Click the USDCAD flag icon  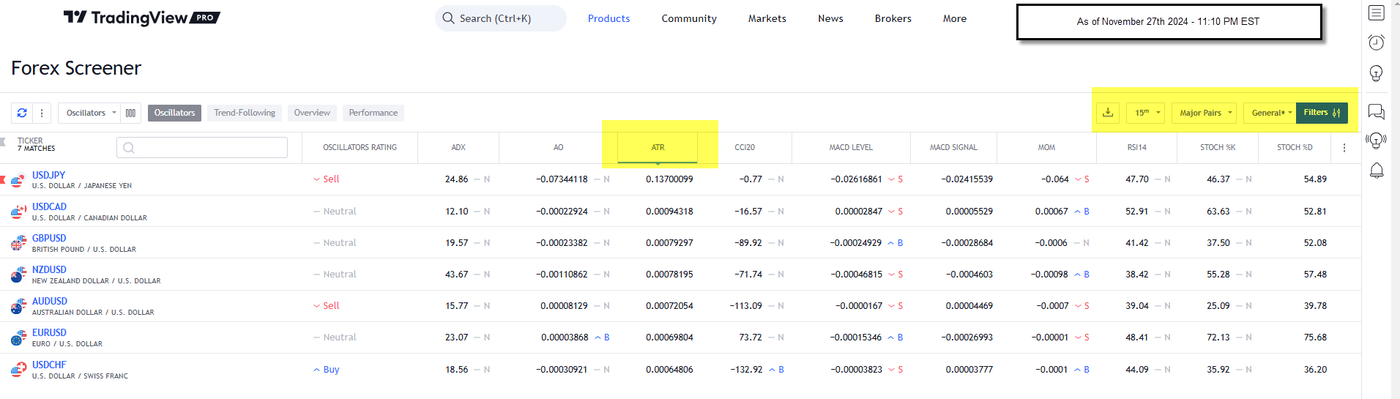click(x=18, y=212)
